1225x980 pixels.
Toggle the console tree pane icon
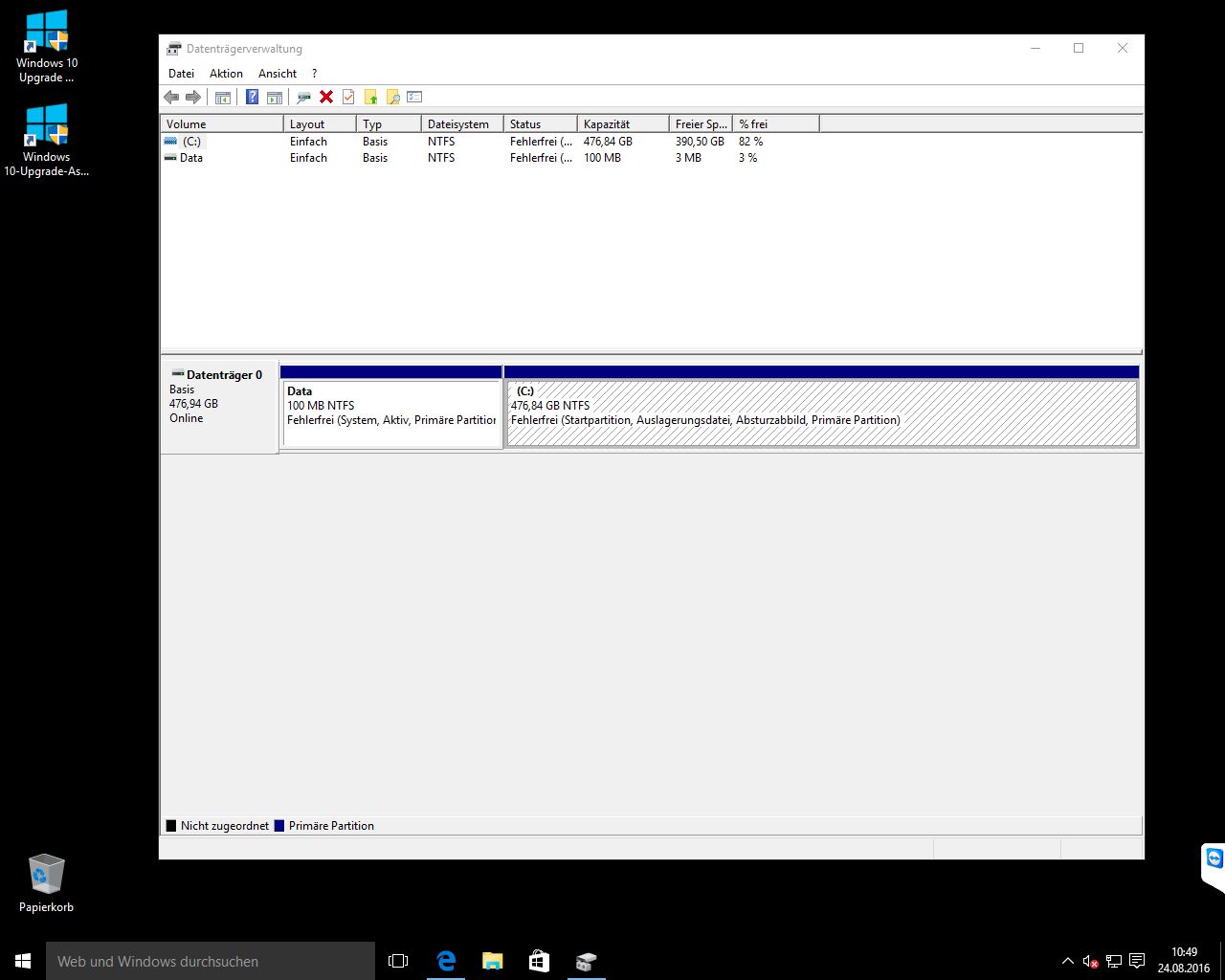[x=223, y=97]
